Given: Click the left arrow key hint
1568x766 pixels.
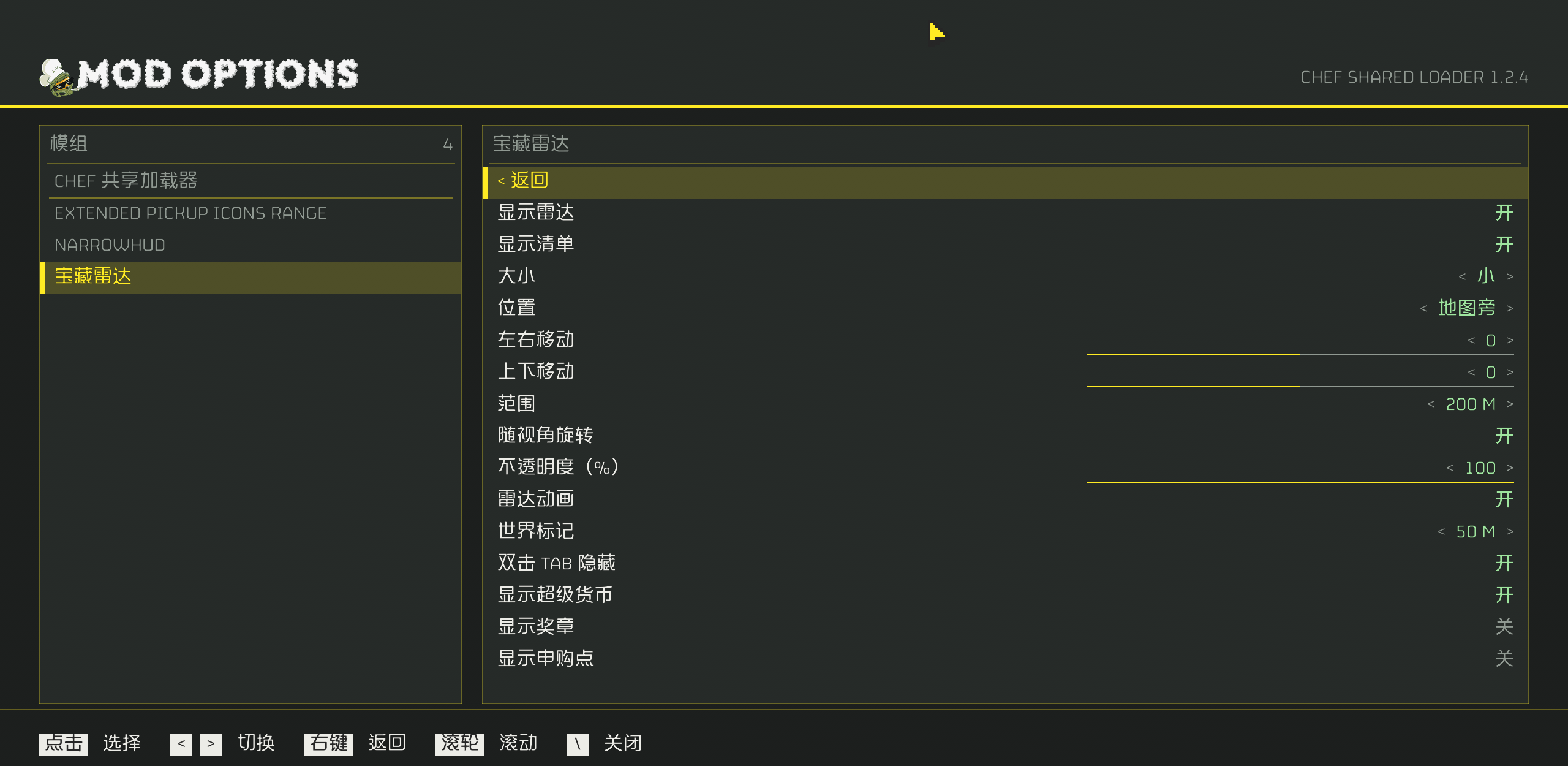Looking at the screenshot, I should tap(181, 744).
